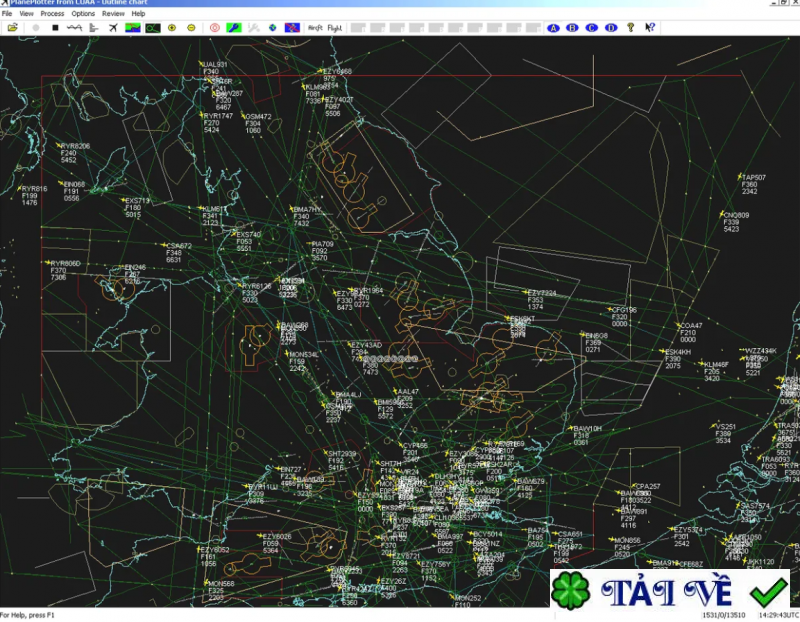Click the blue globe icon

[x=272, y=29]
